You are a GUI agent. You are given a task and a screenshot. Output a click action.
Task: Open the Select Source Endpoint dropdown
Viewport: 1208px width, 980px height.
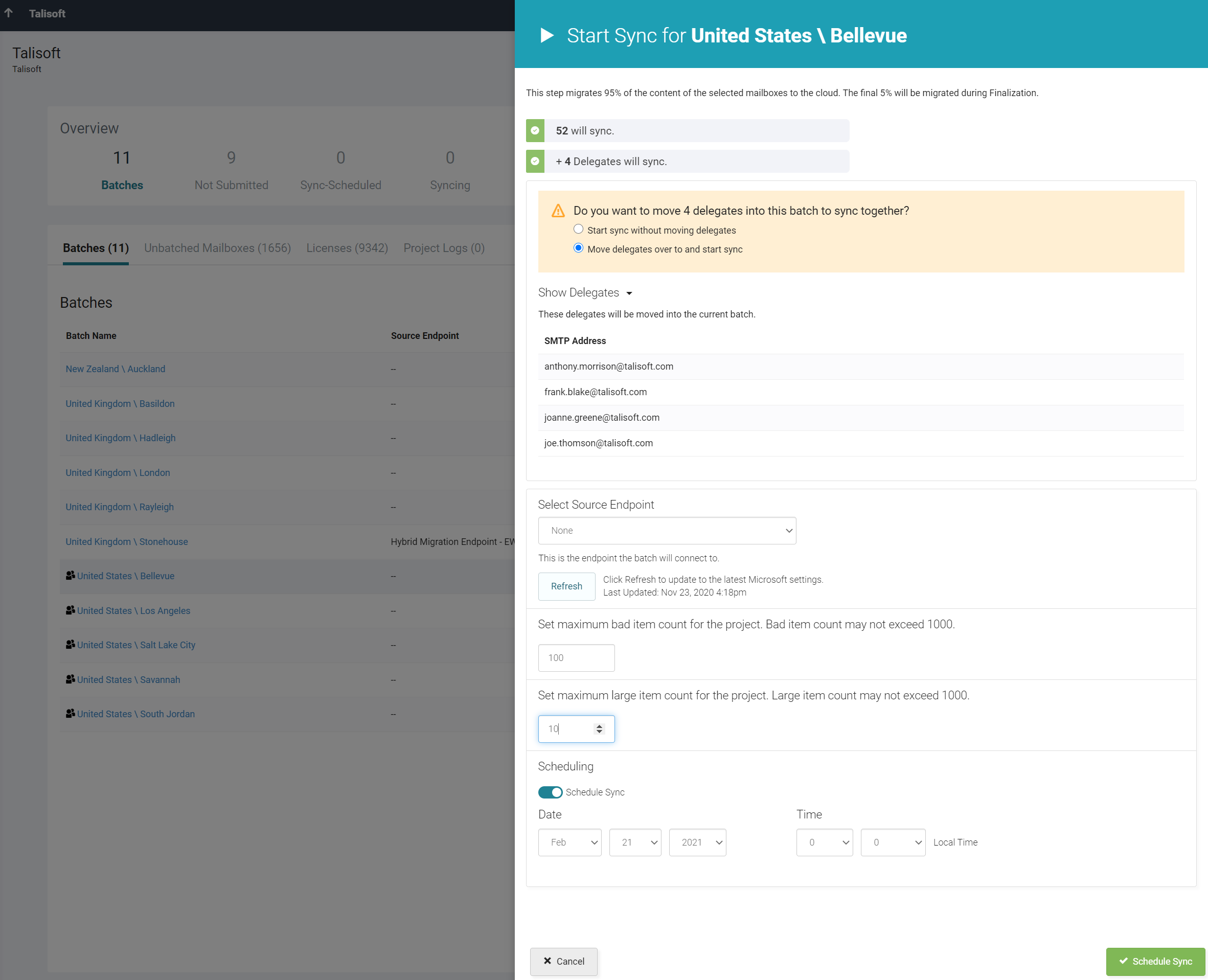667,531
